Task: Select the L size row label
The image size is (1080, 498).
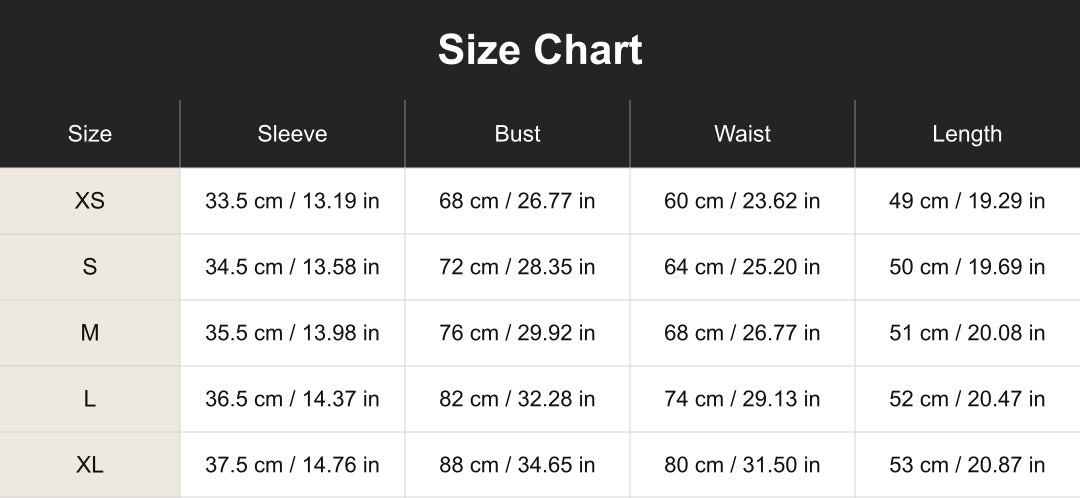Action: click(x=90, y=399)
